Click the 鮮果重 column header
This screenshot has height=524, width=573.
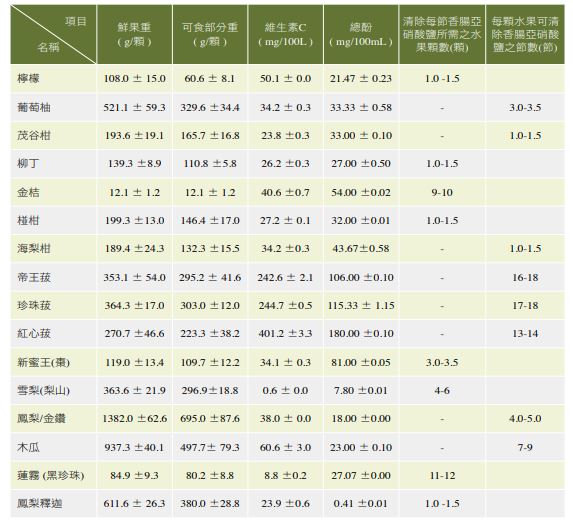coord(134,34)
